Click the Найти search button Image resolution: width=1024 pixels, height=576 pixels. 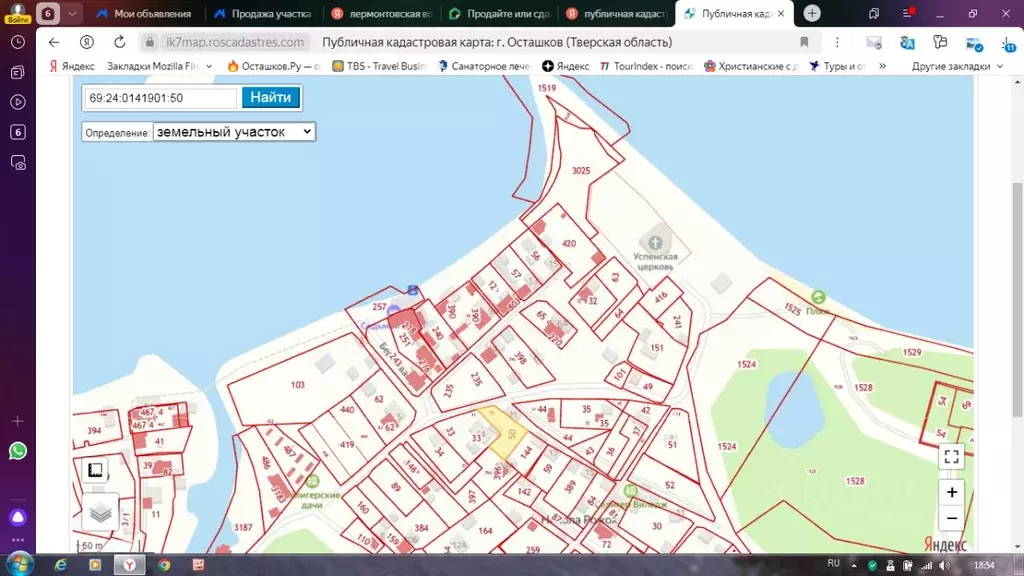tap(270, 97)
